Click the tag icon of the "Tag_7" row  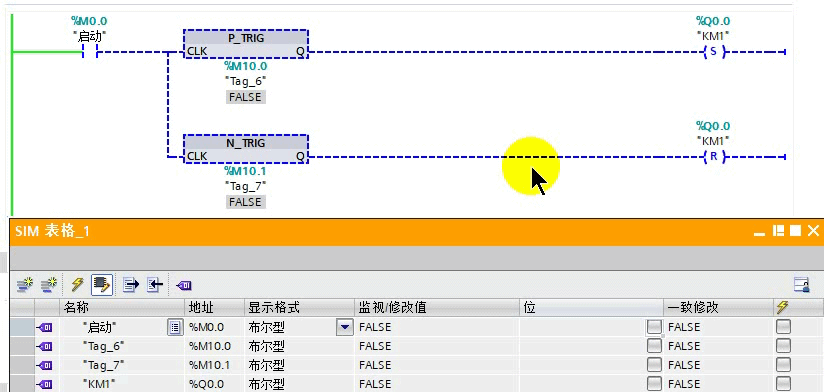pyautogui.click(x=45, y=365)
